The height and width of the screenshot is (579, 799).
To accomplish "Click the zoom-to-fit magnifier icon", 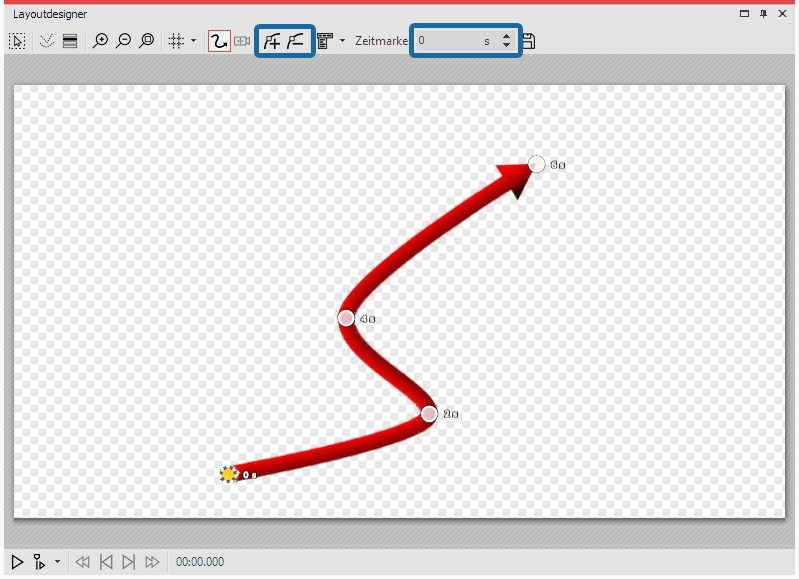I will point(146,41).
